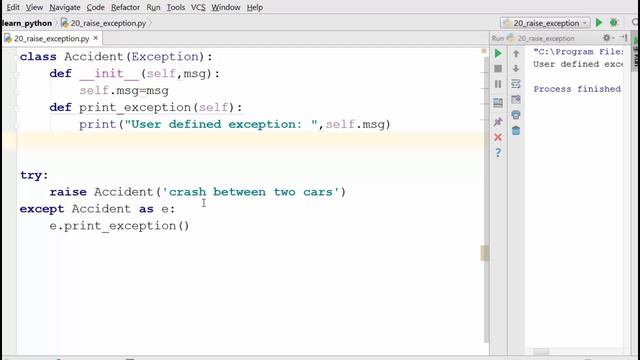This screenshot has height=360, width=640.
Task: Click learn_python in the breadcrumb bar
Action: coord(27,23)
